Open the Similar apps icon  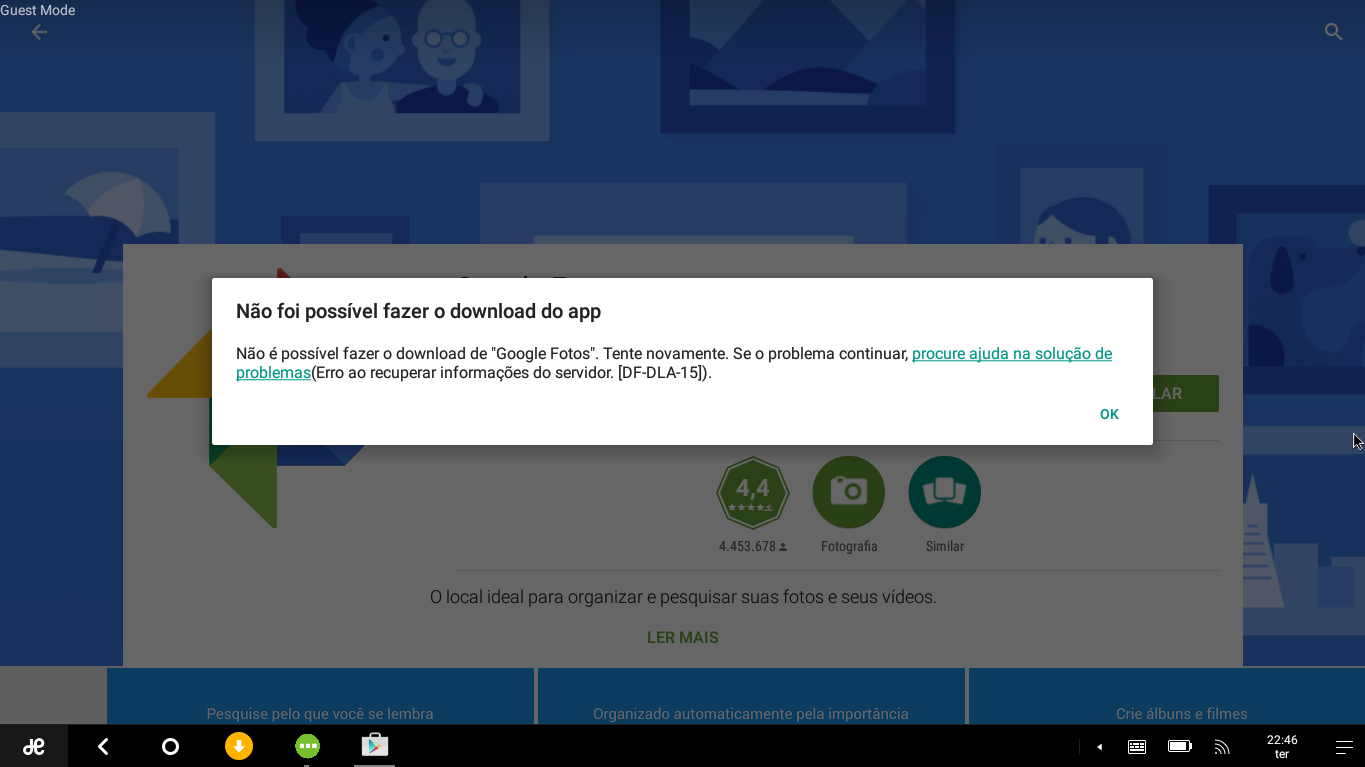(x=945, y=492)
